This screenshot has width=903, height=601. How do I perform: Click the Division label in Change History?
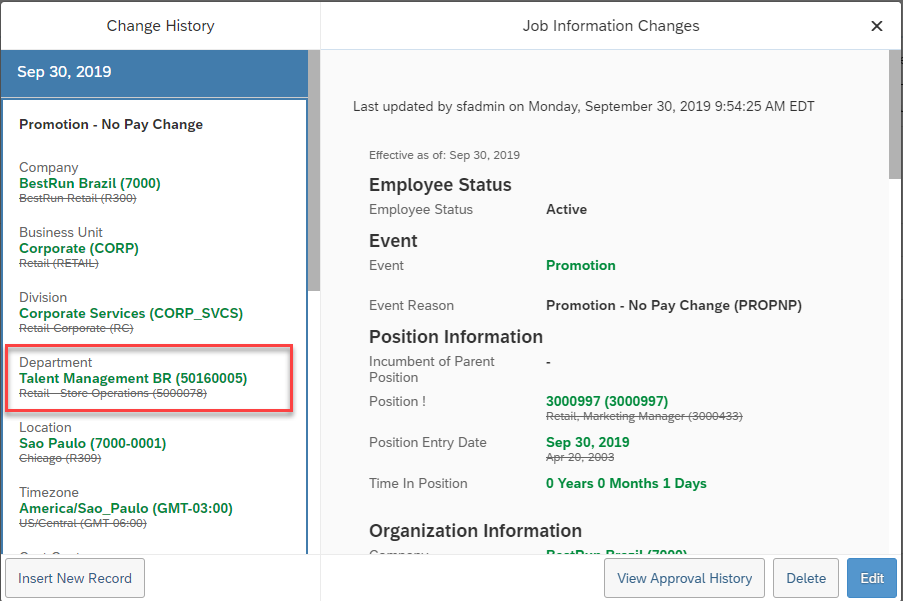point(43,298)
